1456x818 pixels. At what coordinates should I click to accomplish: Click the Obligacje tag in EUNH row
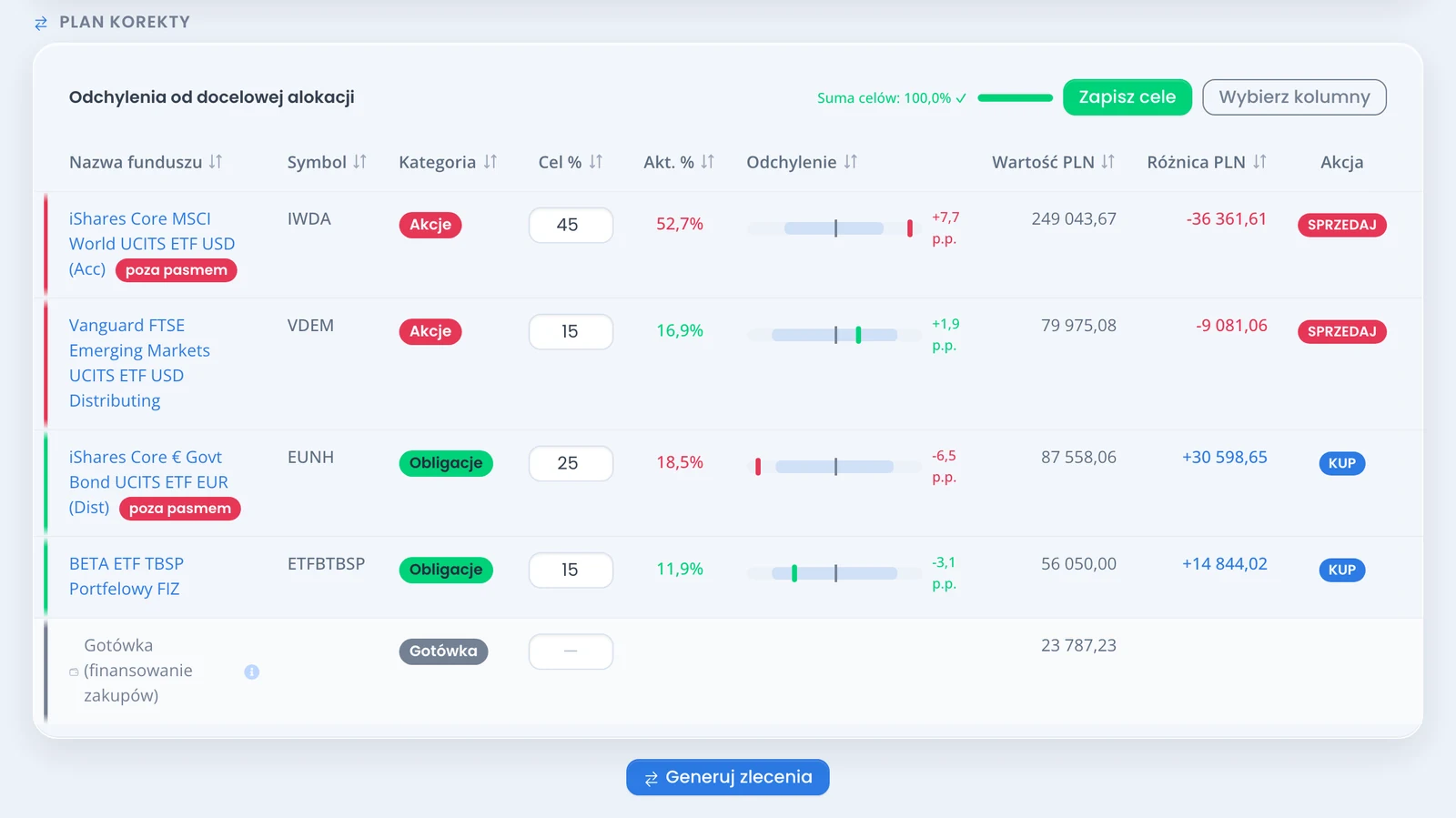pyautogui.click(x=446, y=463)
